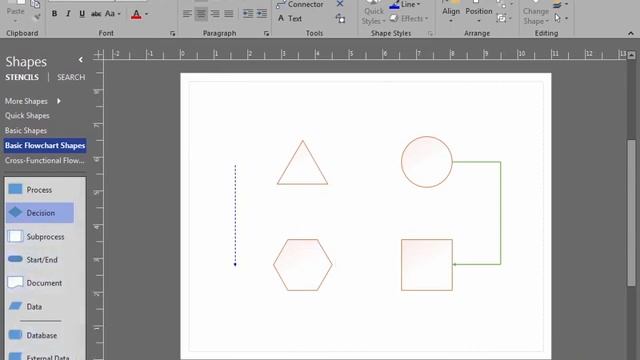Select the Start/End shape
The width and height of the screenshot is (640, 360).
(33, 260)
